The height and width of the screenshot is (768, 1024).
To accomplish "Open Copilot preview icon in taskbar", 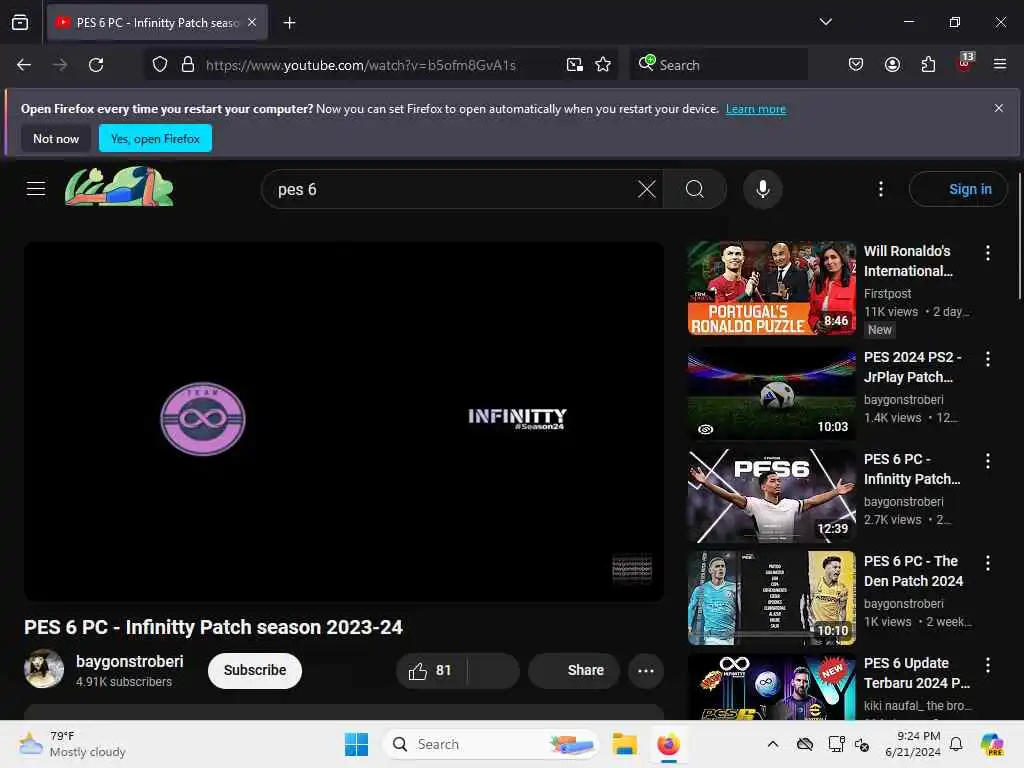I will pos(992,744).
